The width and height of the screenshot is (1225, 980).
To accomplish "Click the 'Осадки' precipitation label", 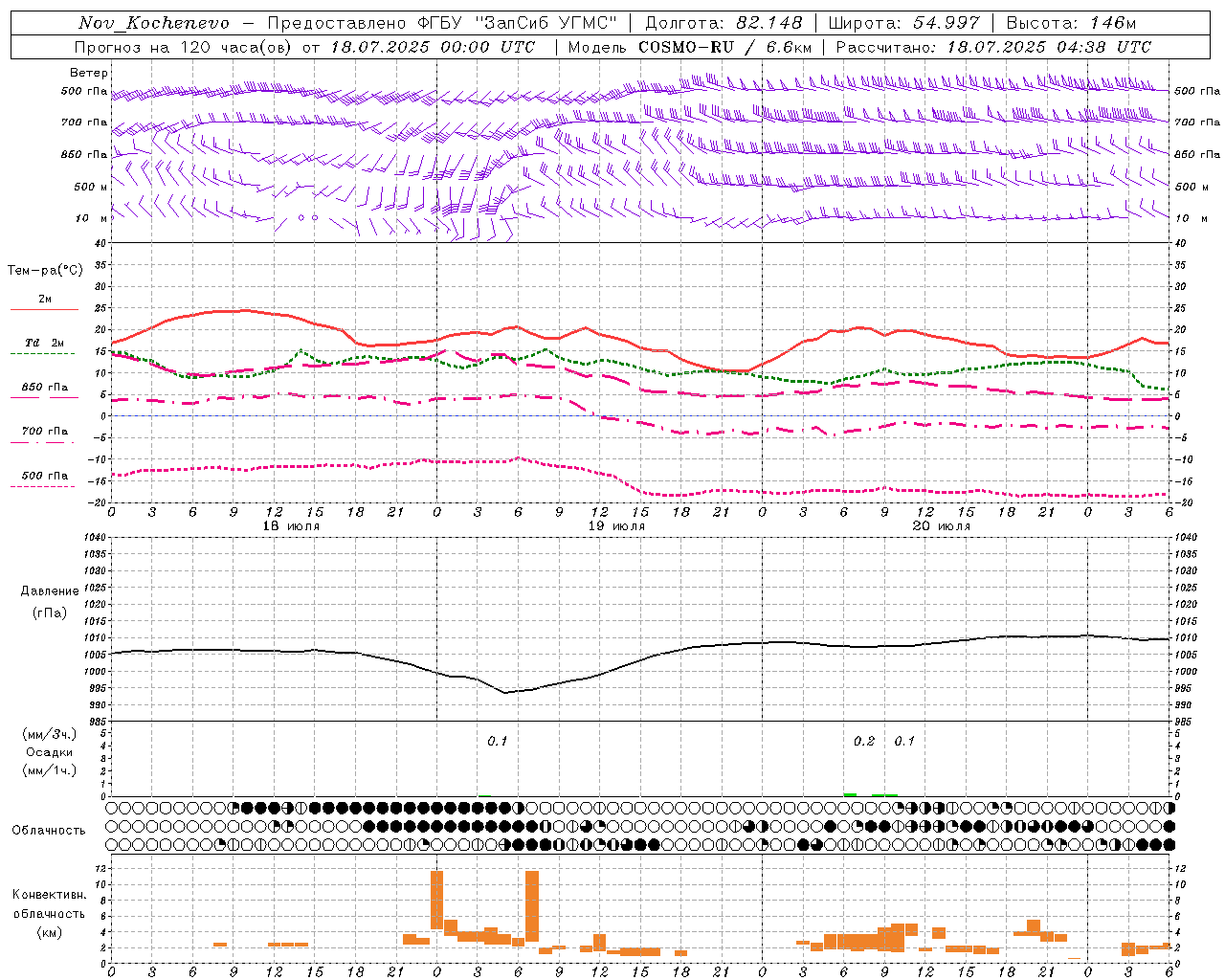I will (x=50, y=752).
